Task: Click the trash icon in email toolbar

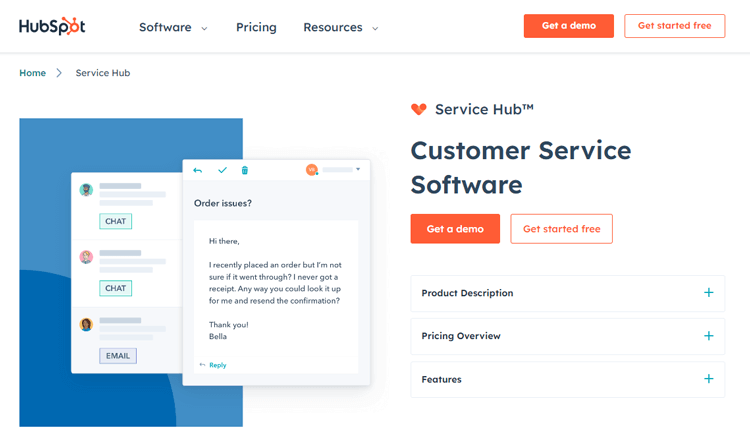Action: [245, 170]
